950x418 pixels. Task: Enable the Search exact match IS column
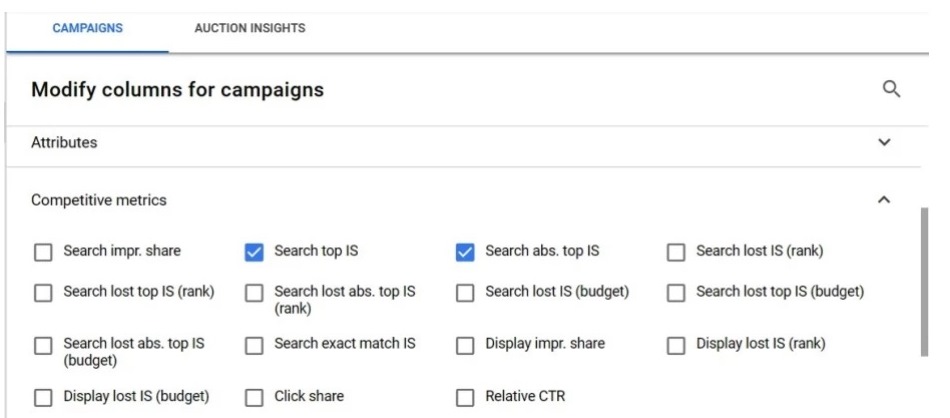[x=255, y=345]
